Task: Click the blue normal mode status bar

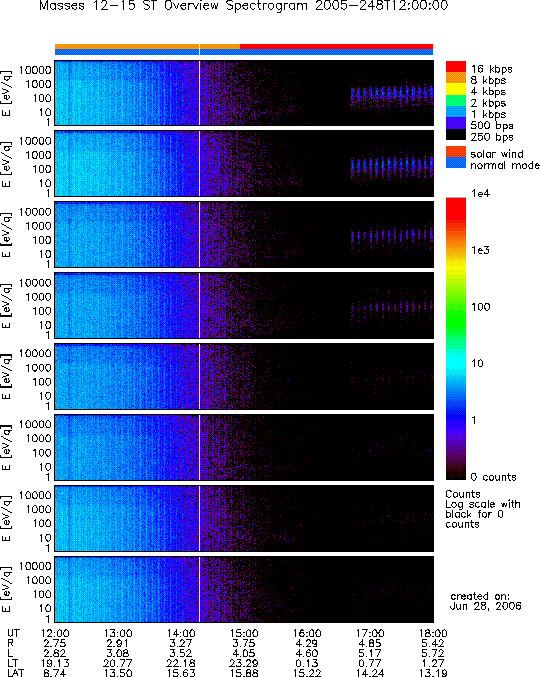Action: [x=244, y=52]
